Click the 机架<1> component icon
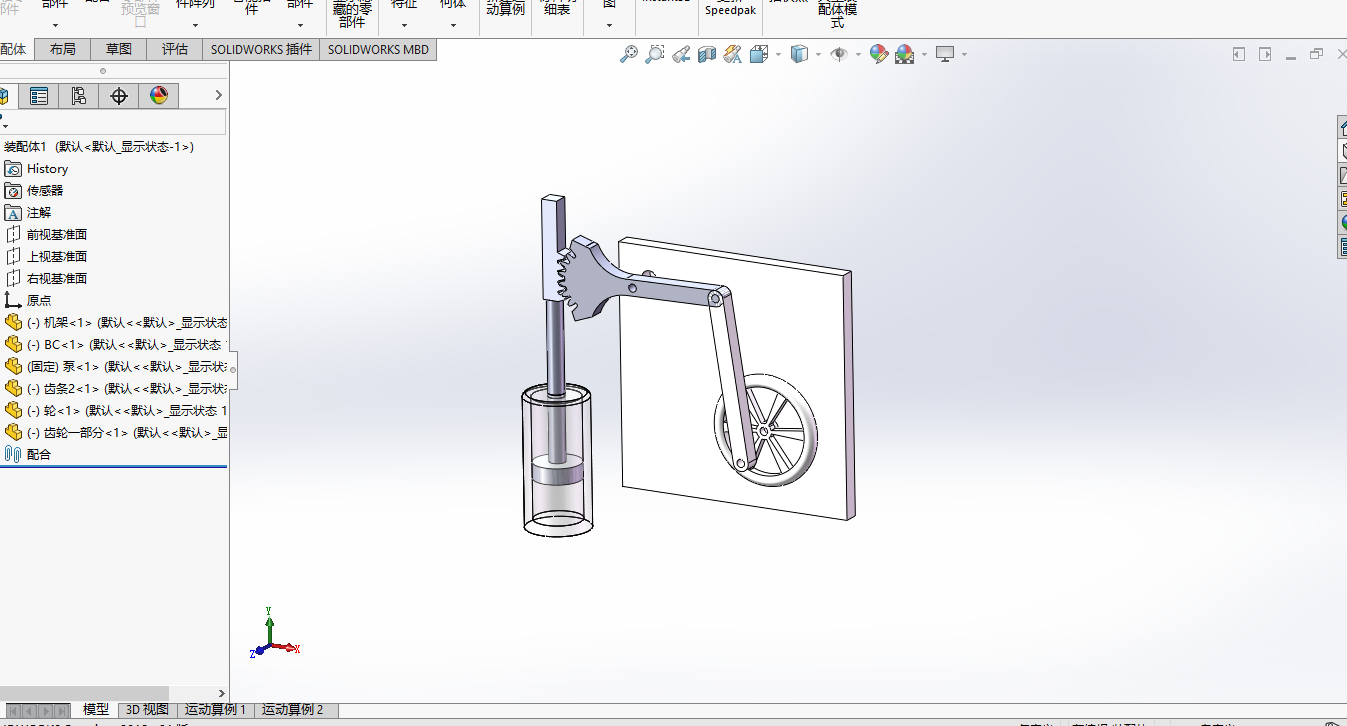1347x726 pixels. click(13, 322)
